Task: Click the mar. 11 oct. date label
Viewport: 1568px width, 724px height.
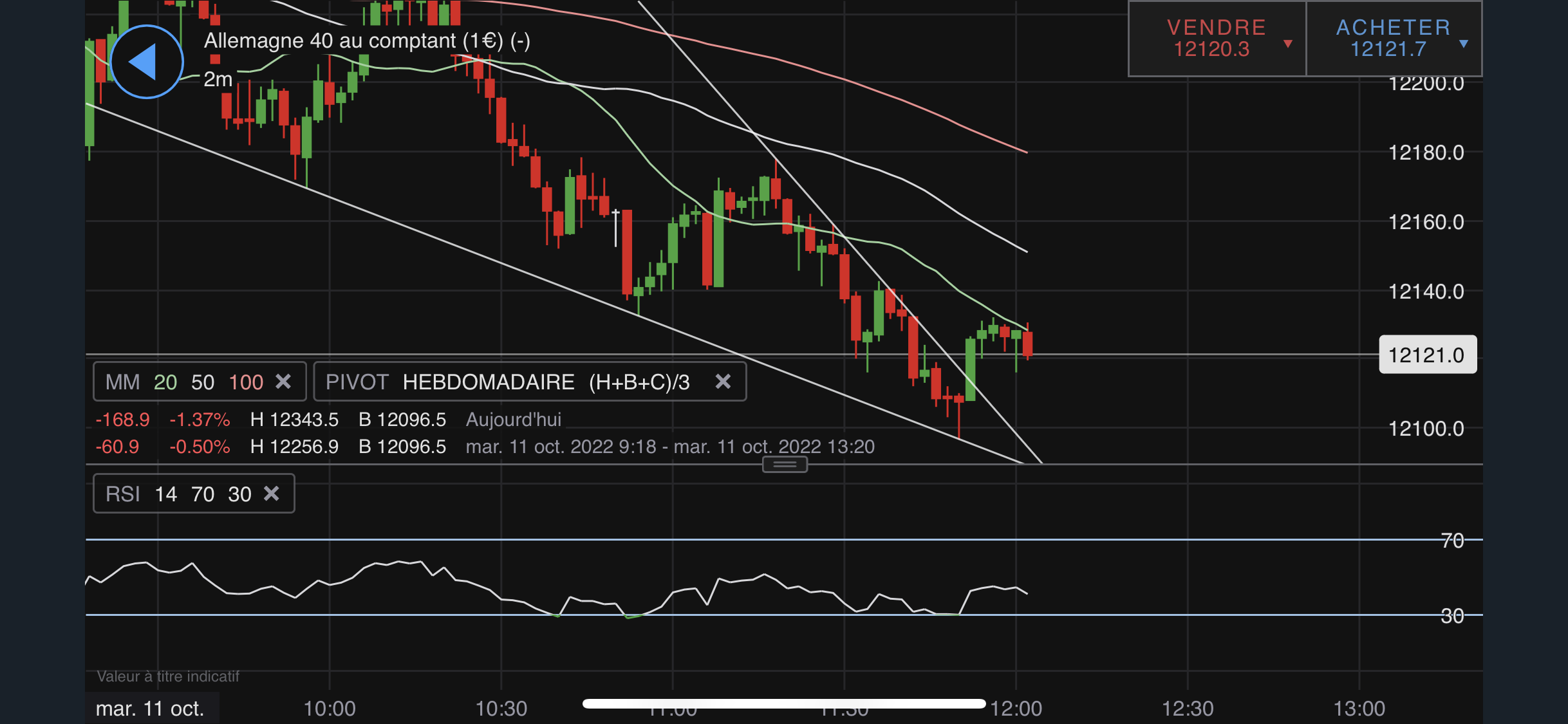Action: click(x=150, y=709)
